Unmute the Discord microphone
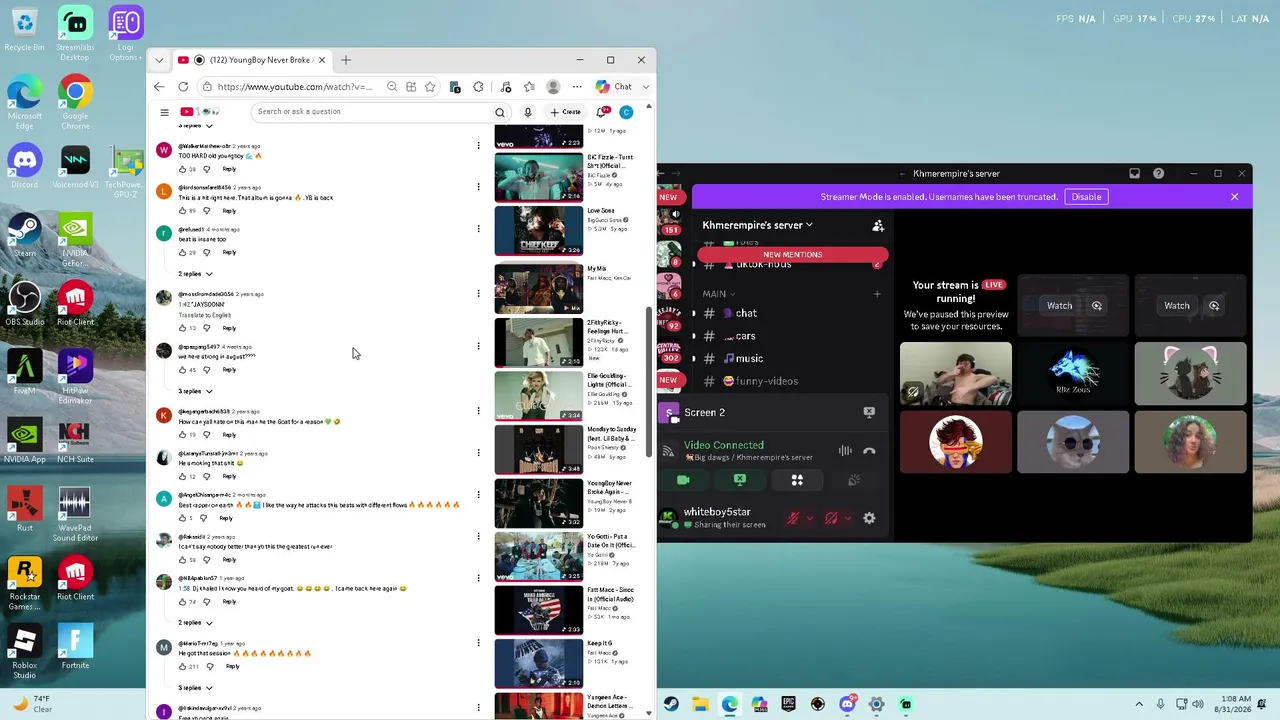The width and height of the screenshot is (1280, 720). pos(793,518)
